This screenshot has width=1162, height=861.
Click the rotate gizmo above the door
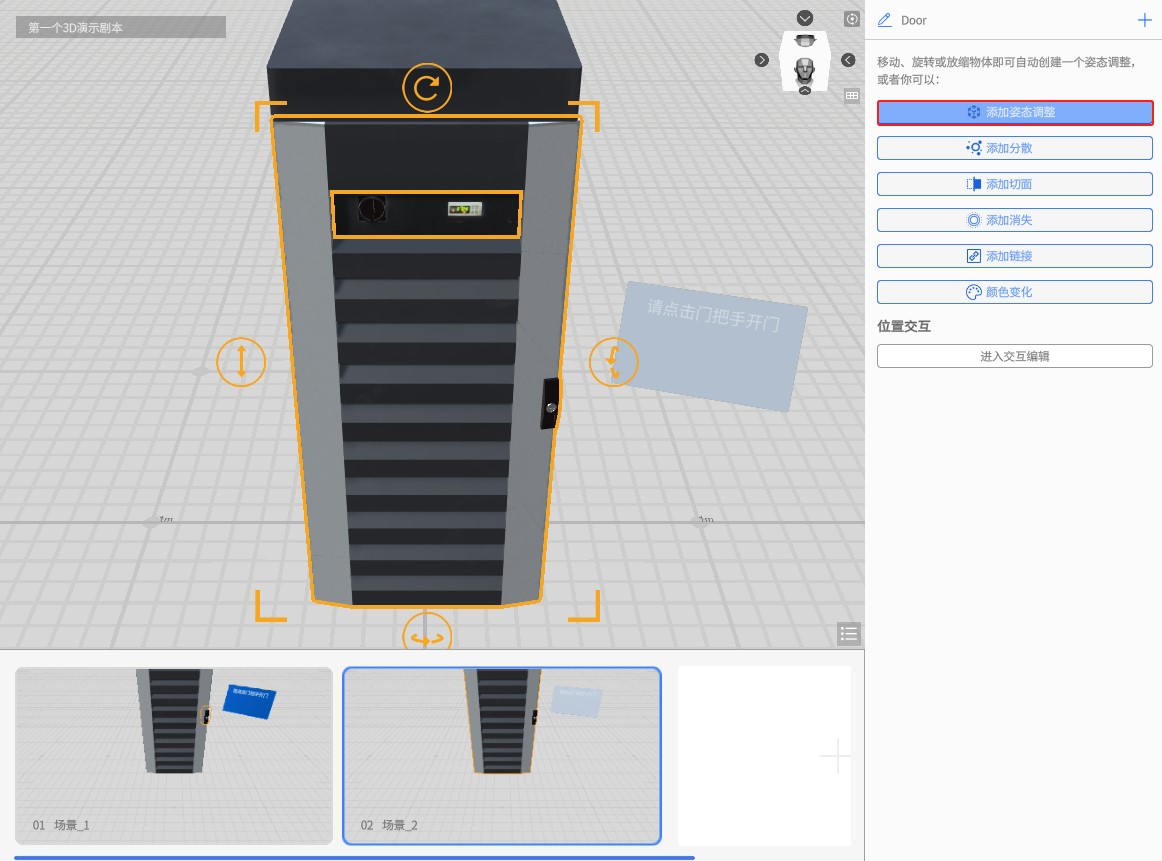[427, 88]
